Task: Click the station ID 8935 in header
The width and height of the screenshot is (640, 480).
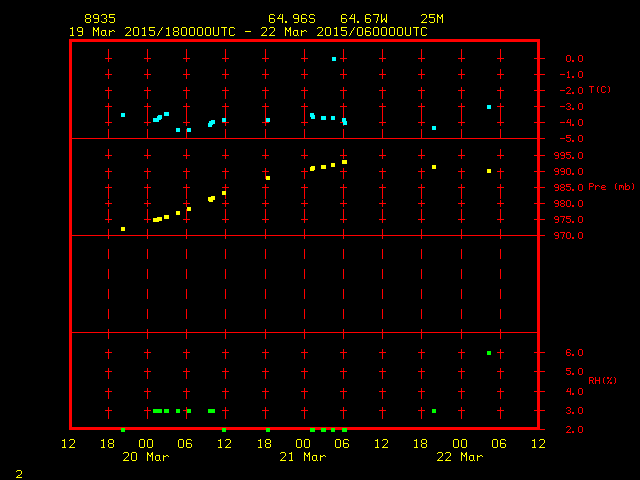Action: point(100,19)
